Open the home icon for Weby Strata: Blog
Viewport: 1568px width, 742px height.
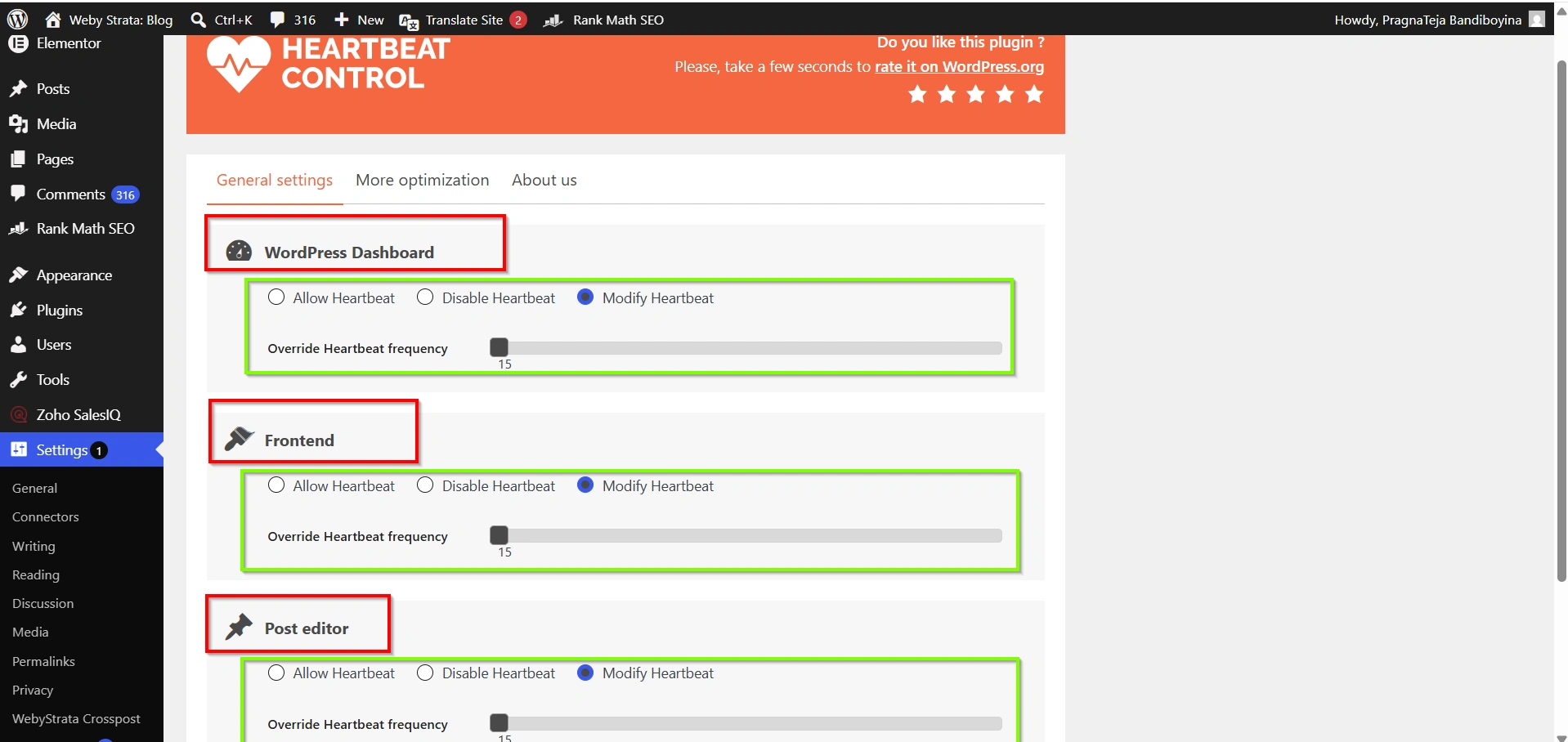tap(53, 20)
